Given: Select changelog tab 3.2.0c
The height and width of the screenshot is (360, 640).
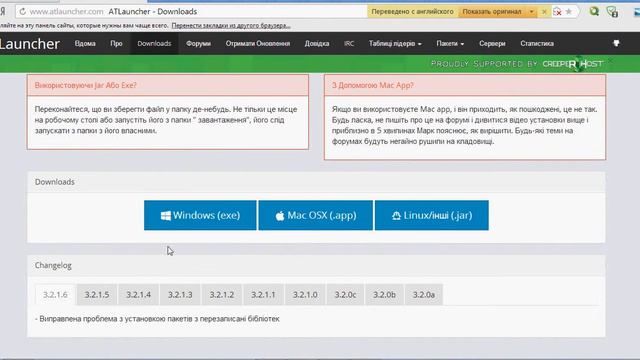Looking at the screenshot, I should [x=345, y=294].
